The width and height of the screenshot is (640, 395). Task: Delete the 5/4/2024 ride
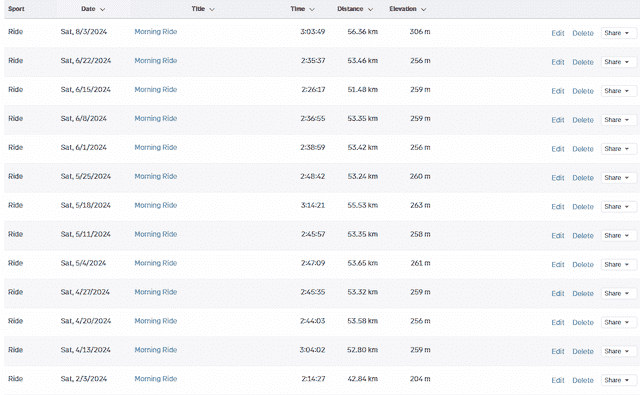(583, 265)
